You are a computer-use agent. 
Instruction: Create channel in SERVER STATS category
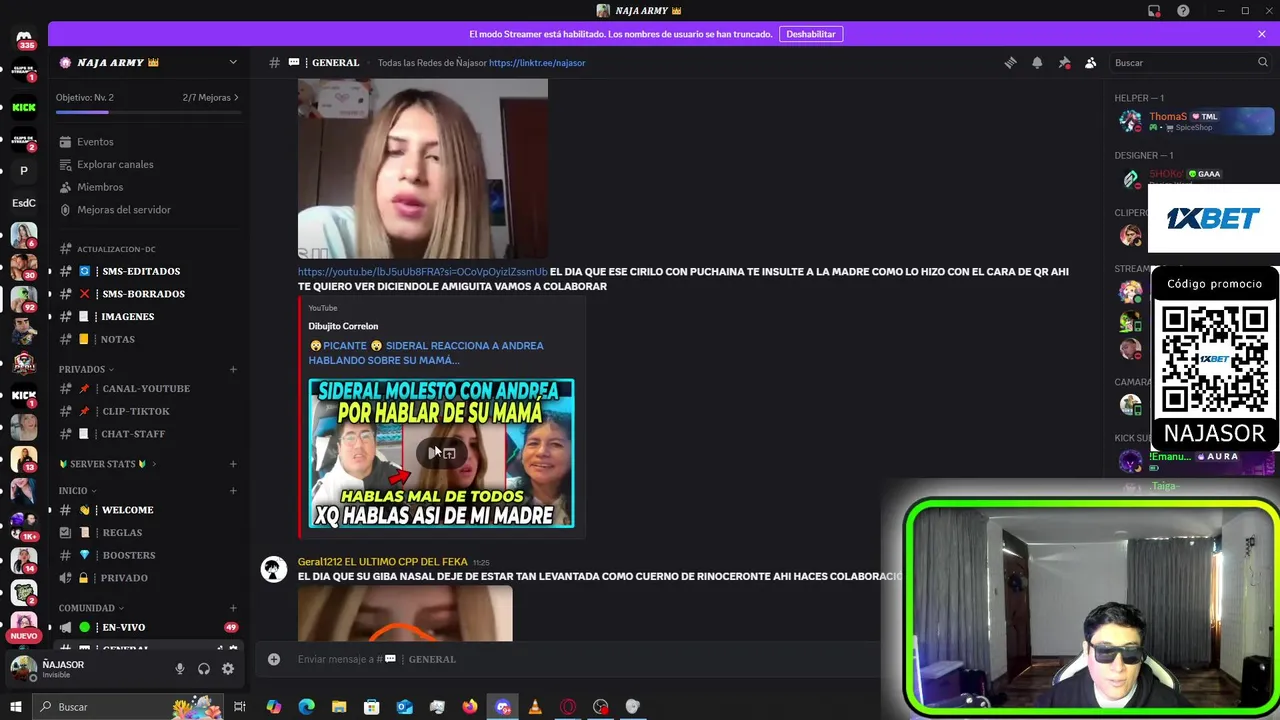pos(233,464)
